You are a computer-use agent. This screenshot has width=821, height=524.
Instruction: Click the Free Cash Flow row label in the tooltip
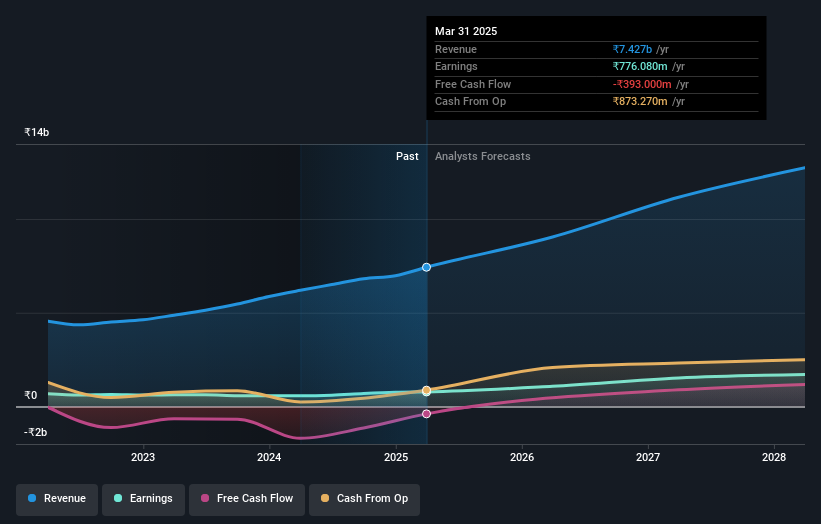(473, 84)
